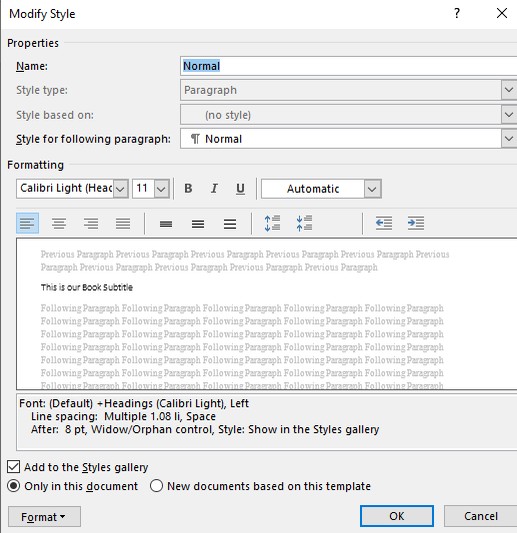Screen dimensions: 517x533
Task: Click the OK button
Action: [x=397, y=516]
